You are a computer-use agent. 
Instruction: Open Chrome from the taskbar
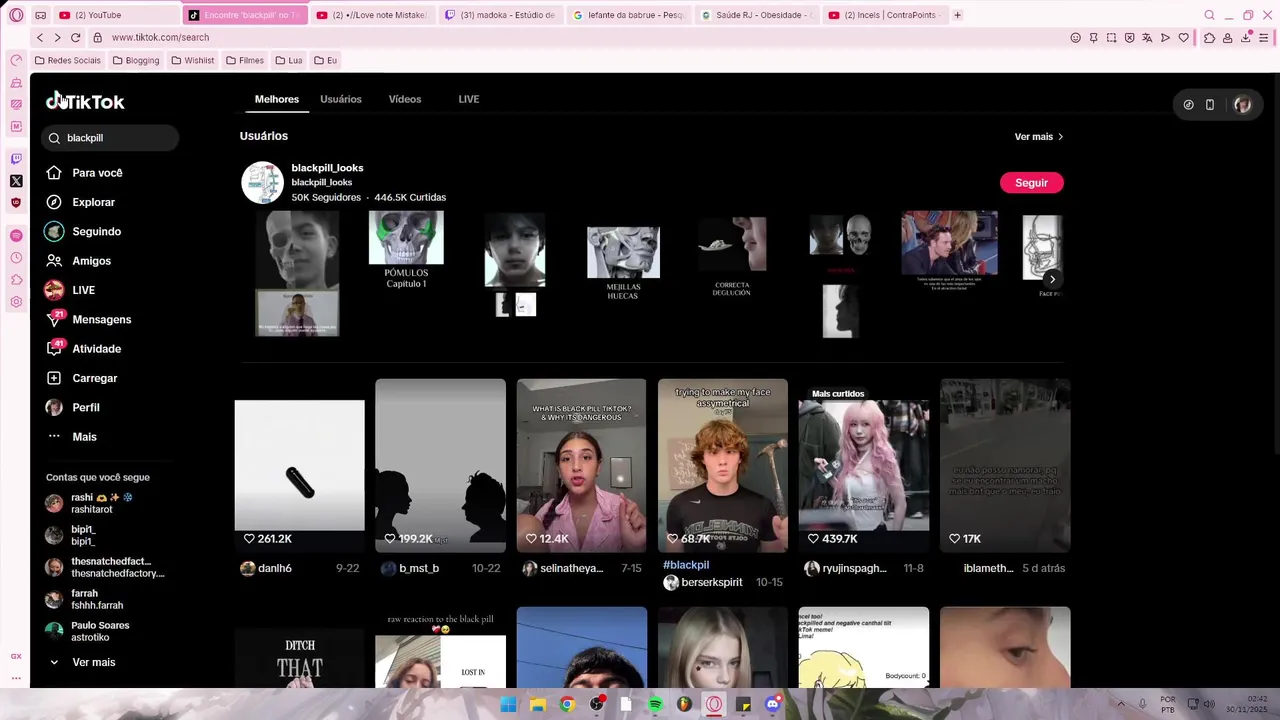tap(567, 704)
